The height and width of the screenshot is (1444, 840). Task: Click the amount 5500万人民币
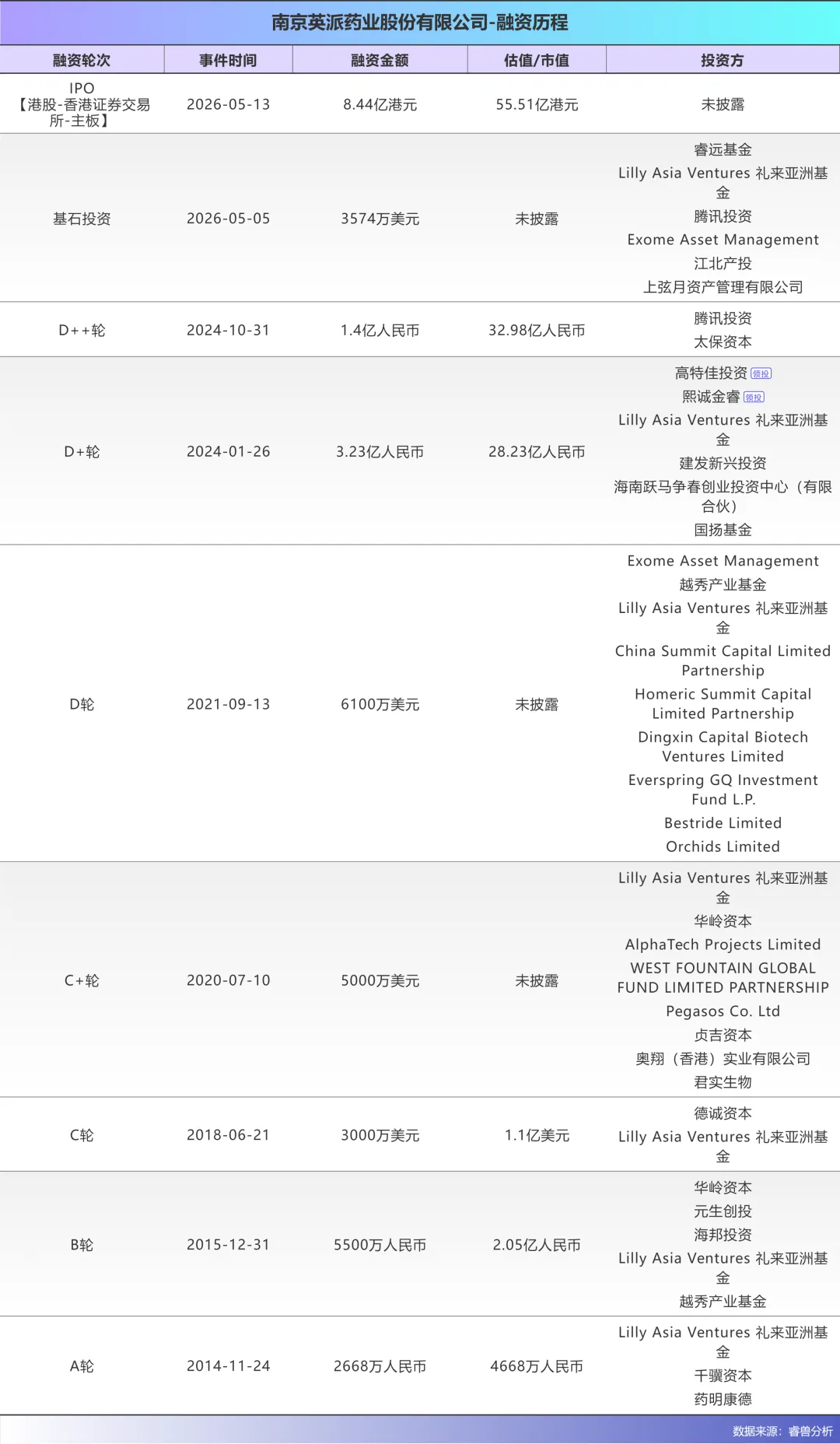pos(380,1245)
